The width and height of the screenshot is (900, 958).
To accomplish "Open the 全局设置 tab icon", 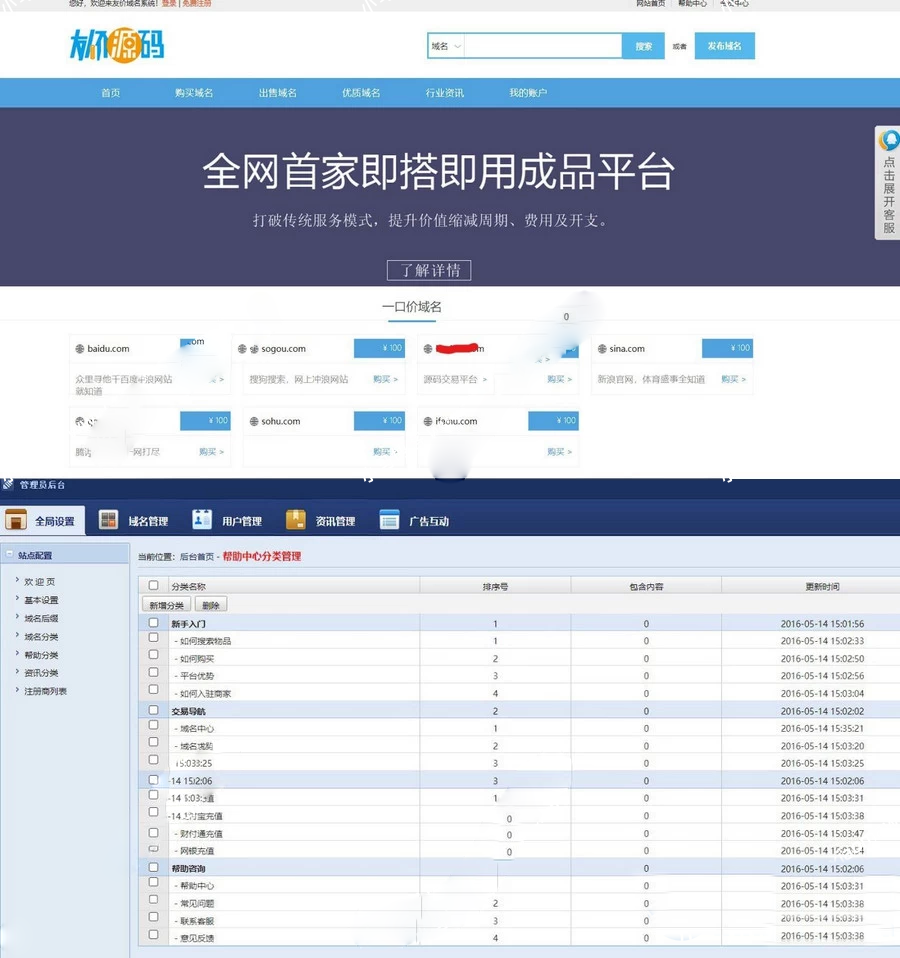I will pos(16,521).
